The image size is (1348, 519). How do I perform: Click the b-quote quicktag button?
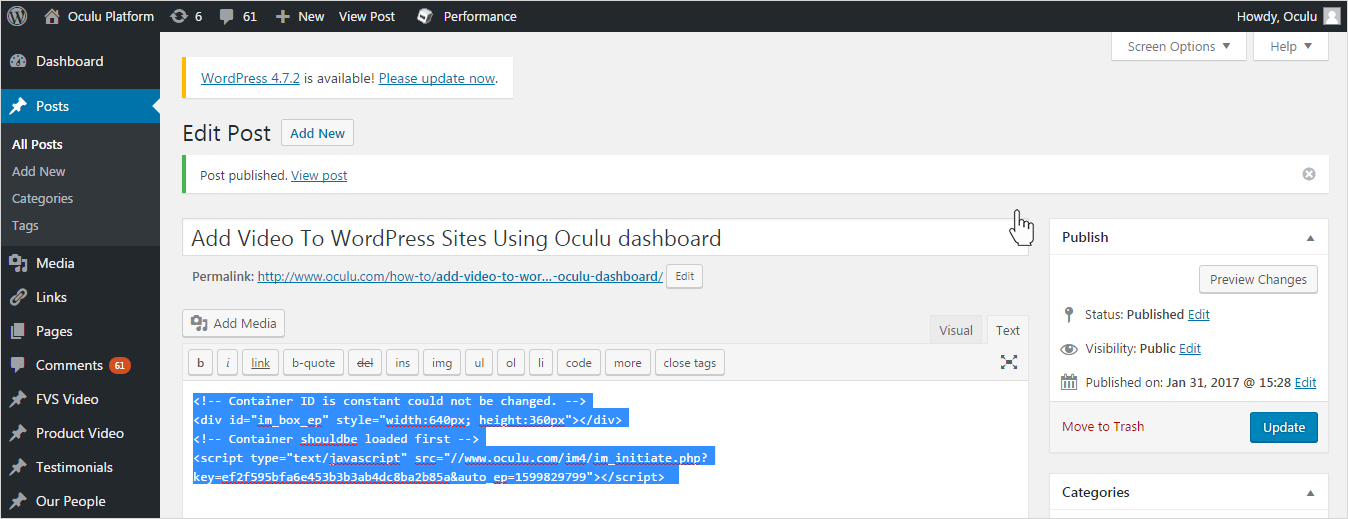[x=314, y=362]
